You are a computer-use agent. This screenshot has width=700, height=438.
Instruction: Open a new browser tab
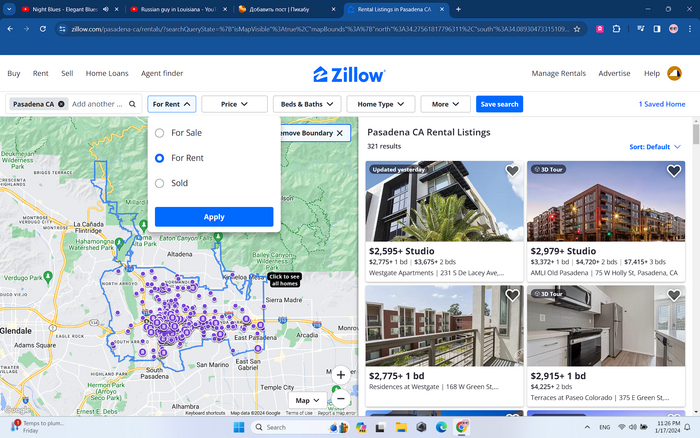(458, 9)
